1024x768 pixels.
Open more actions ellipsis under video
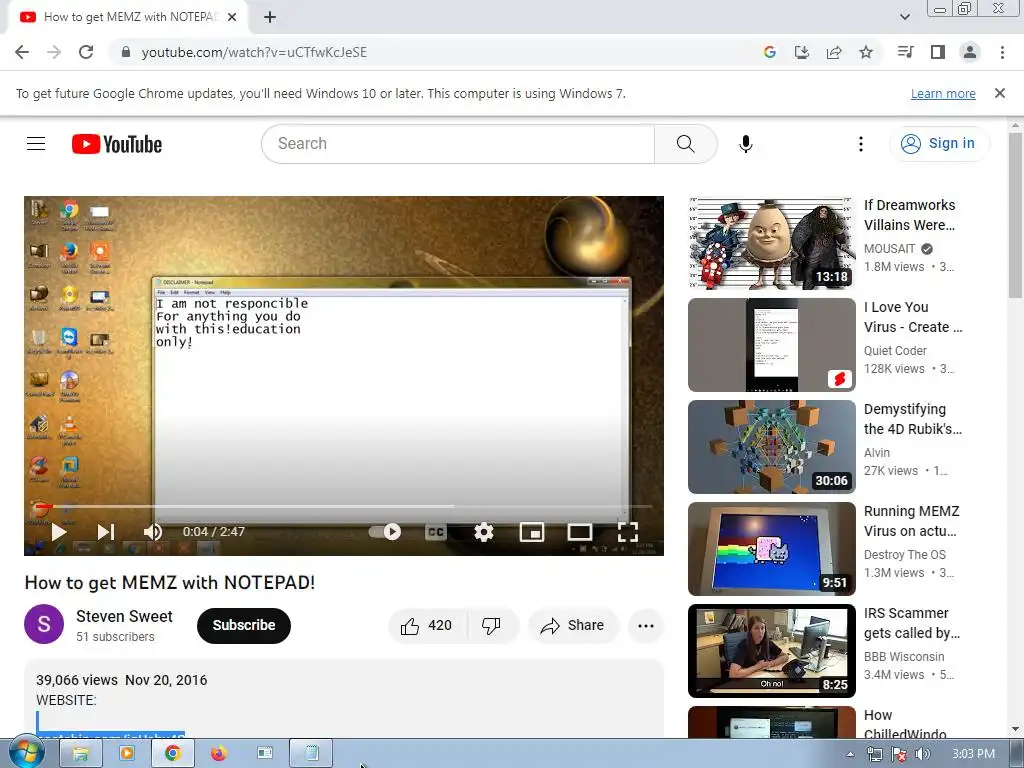coord(646,626)
